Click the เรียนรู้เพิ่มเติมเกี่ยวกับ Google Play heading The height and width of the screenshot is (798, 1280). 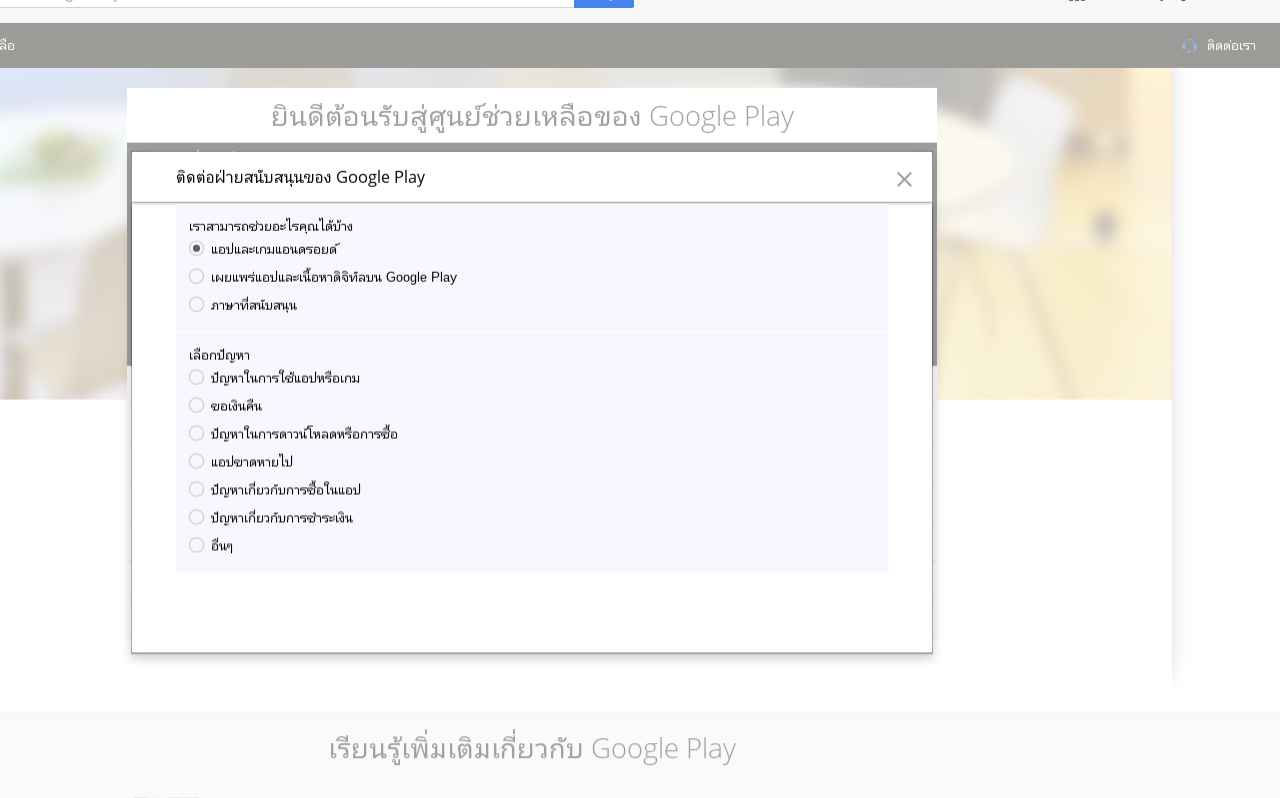point(532,748)
